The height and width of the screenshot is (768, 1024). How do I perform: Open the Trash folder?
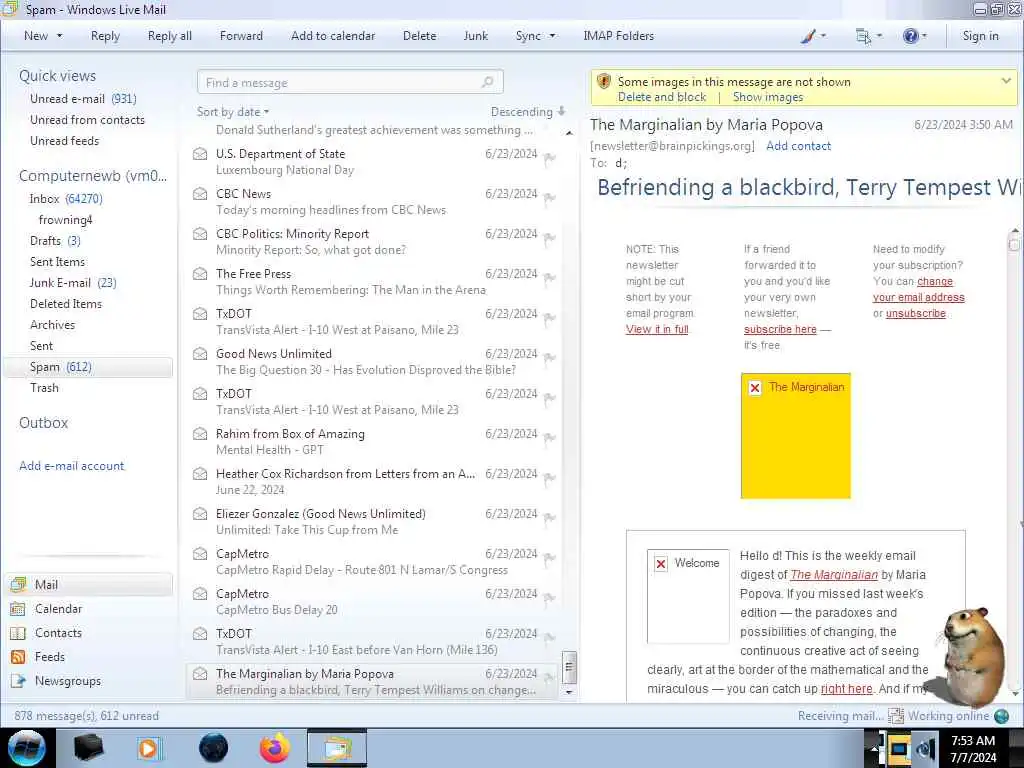[44, 388]
